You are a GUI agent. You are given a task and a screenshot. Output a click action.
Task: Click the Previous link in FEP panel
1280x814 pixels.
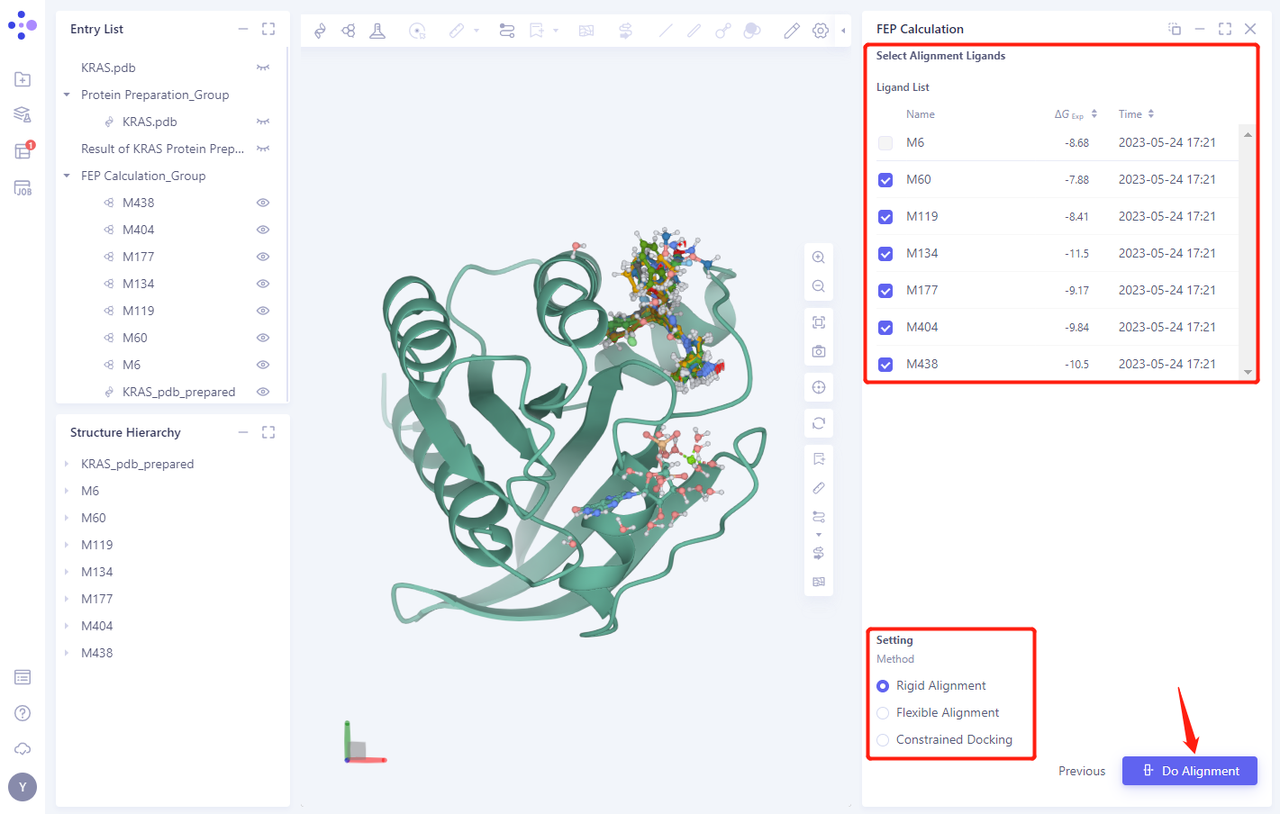click(x=1081, y=770)
